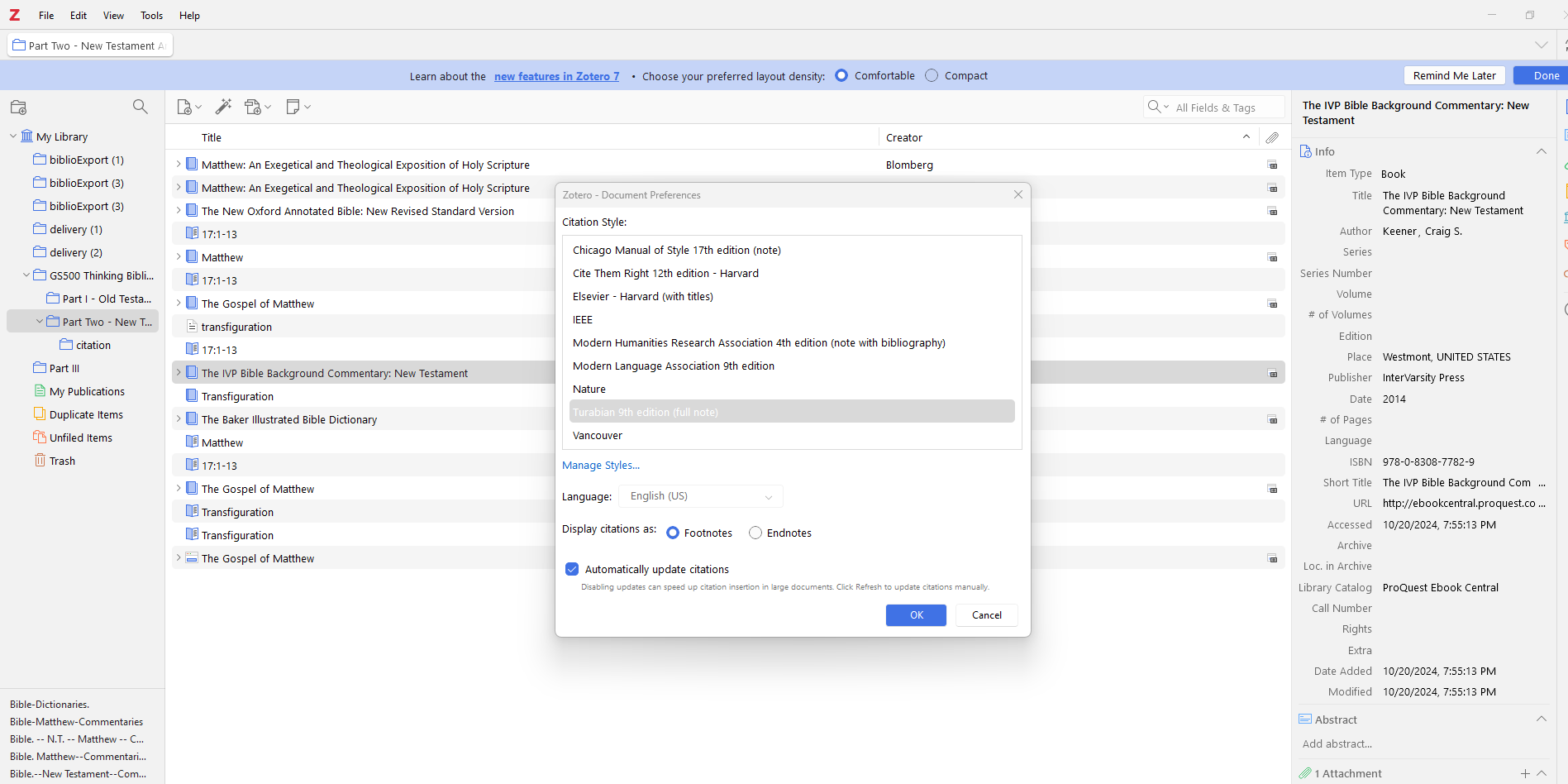Open the tab list dropdown arrow
This screenshot has height=784, width=1568.
tap(1542, 45)
